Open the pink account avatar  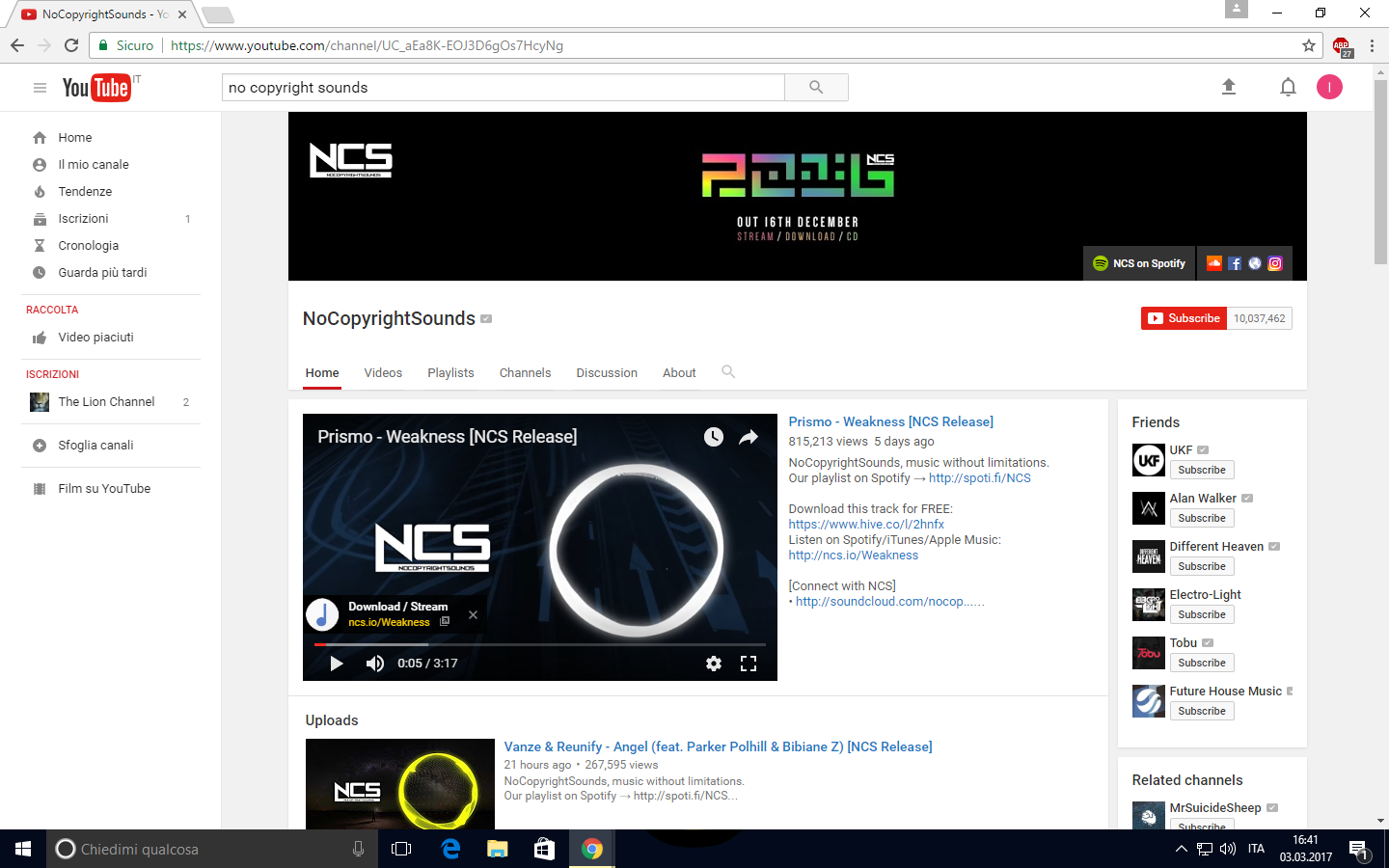[1329, 87]
